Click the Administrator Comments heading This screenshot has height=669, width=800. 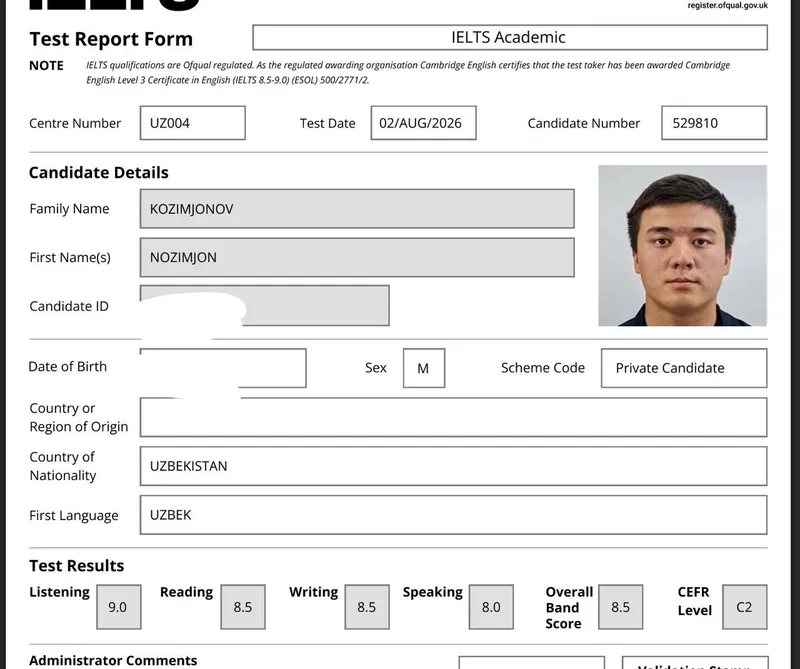point(113,660)
